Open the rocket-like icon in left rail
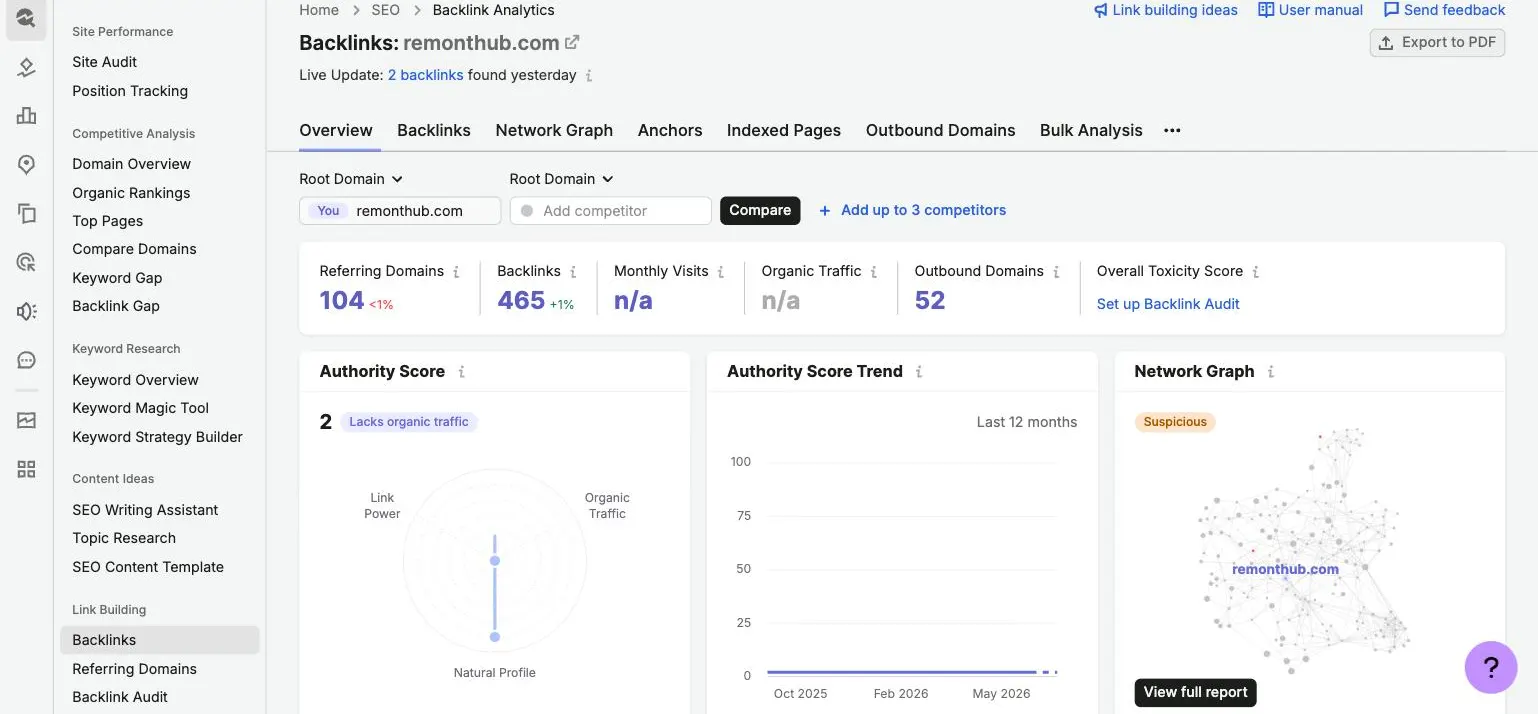Image resolution: width=1538 pixels, height=714 pixels. 27,67
